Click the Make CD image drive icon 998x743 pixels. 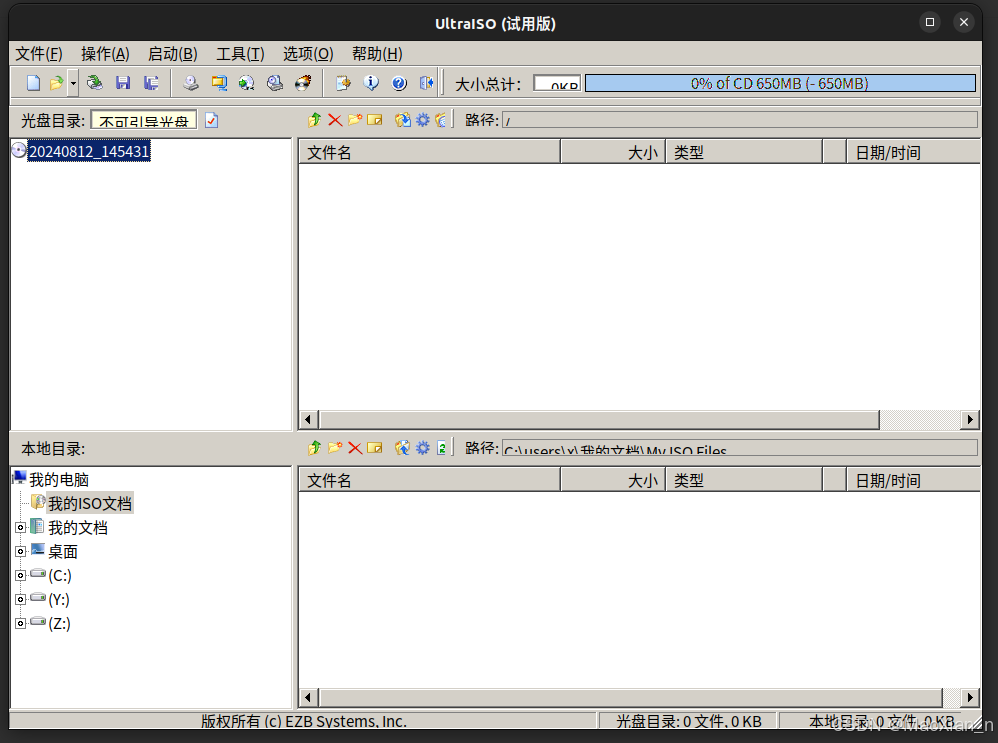191,83
